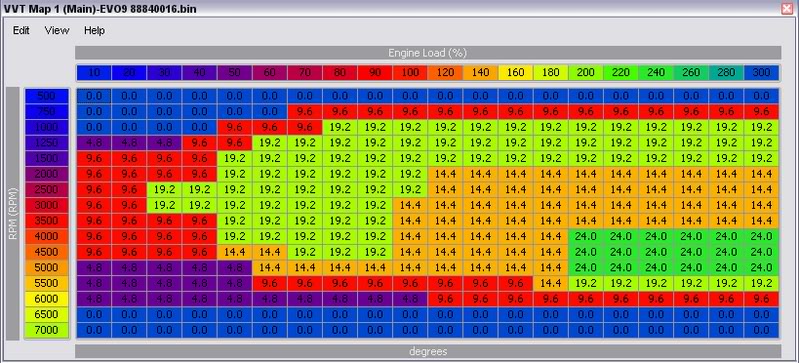Click the 9.6 cell at 1000 RPM, load 50

coord(235,127)
